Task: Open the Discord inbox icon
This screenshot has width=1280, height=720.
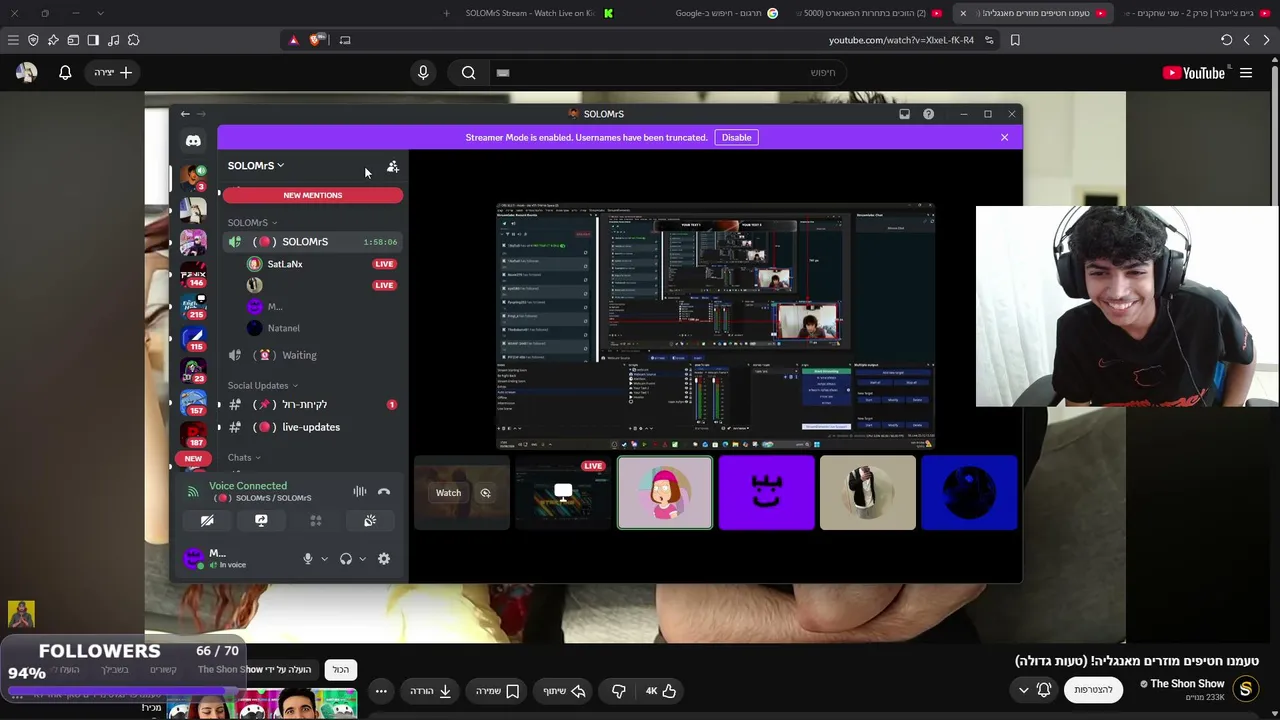Action: pyautogui.click(x=905, y=114)
